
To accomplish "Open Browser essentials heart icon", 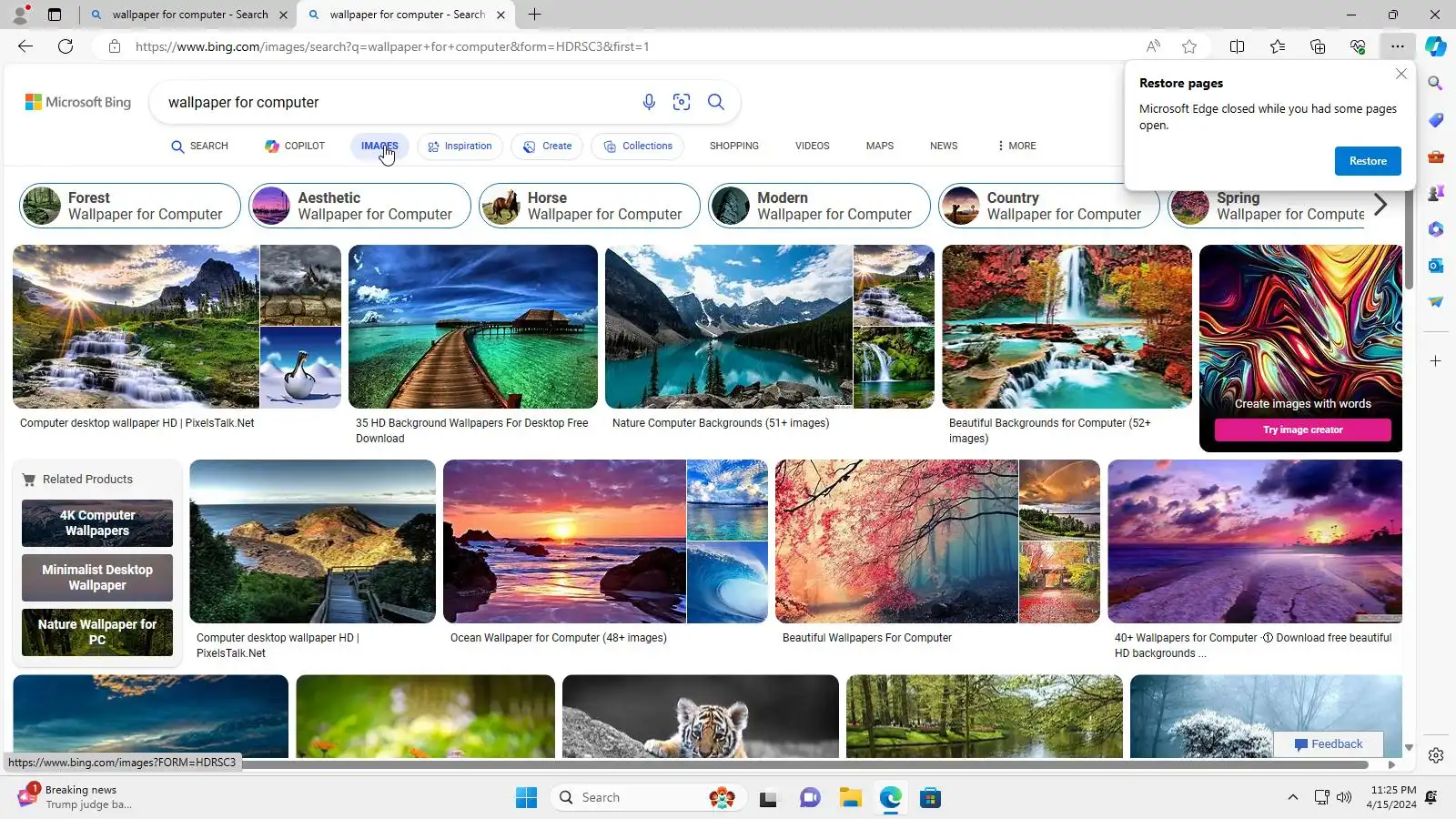I will [x=1358, y=46].
